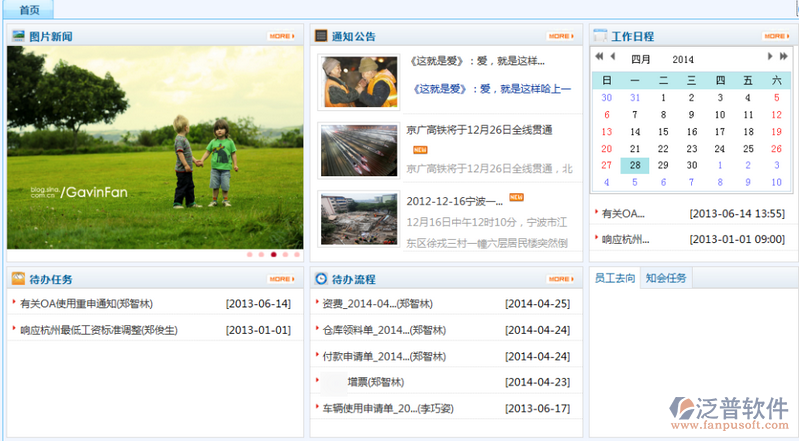
Task: Switch to the 知会任务 tab
Action: point(666,278)
